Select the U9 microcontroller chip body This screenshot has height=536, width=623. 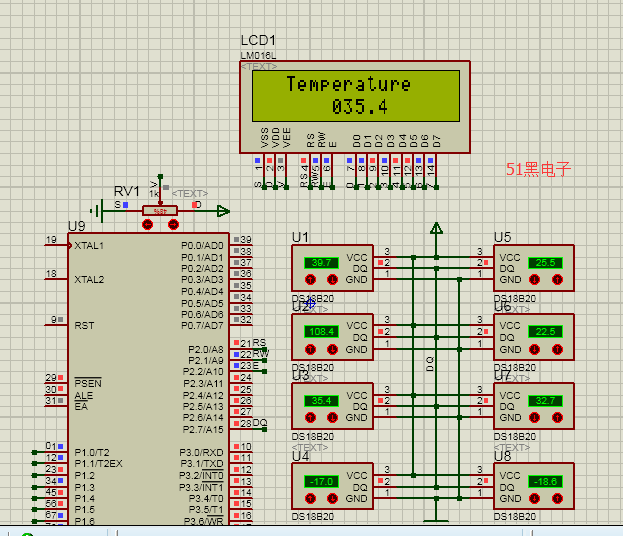pos(148,377)
